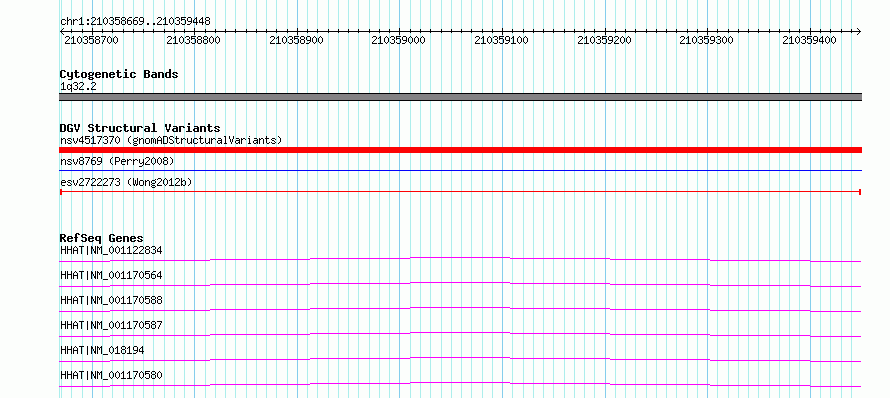Viewport: 890px width, 398px height.
Task: Select the HHAT|NM_001170564 transcript label
Action: click(x=111, y=275)
